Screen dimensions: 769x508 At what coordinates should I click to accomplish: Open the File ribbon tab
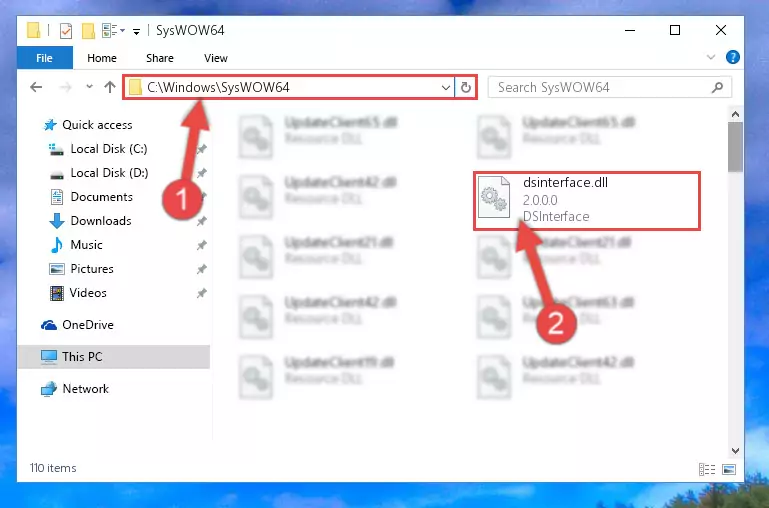45,58
